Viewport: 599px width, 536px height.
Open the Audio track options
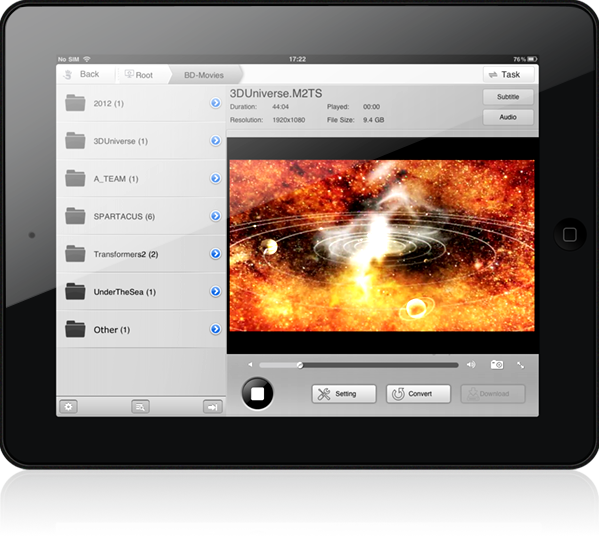(508, 117)
